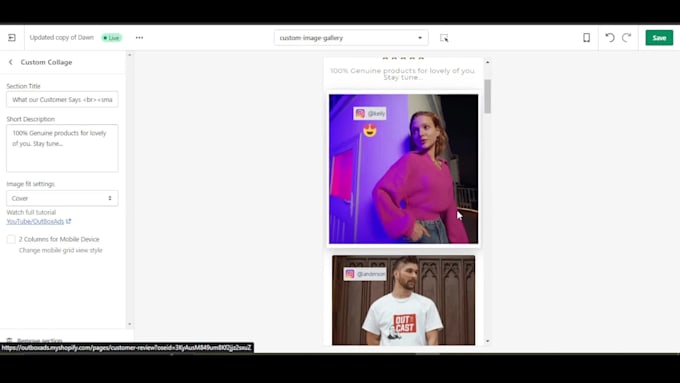Click sidebar scrollbar up arrow
680x383 pixels.
coord(129,55)
